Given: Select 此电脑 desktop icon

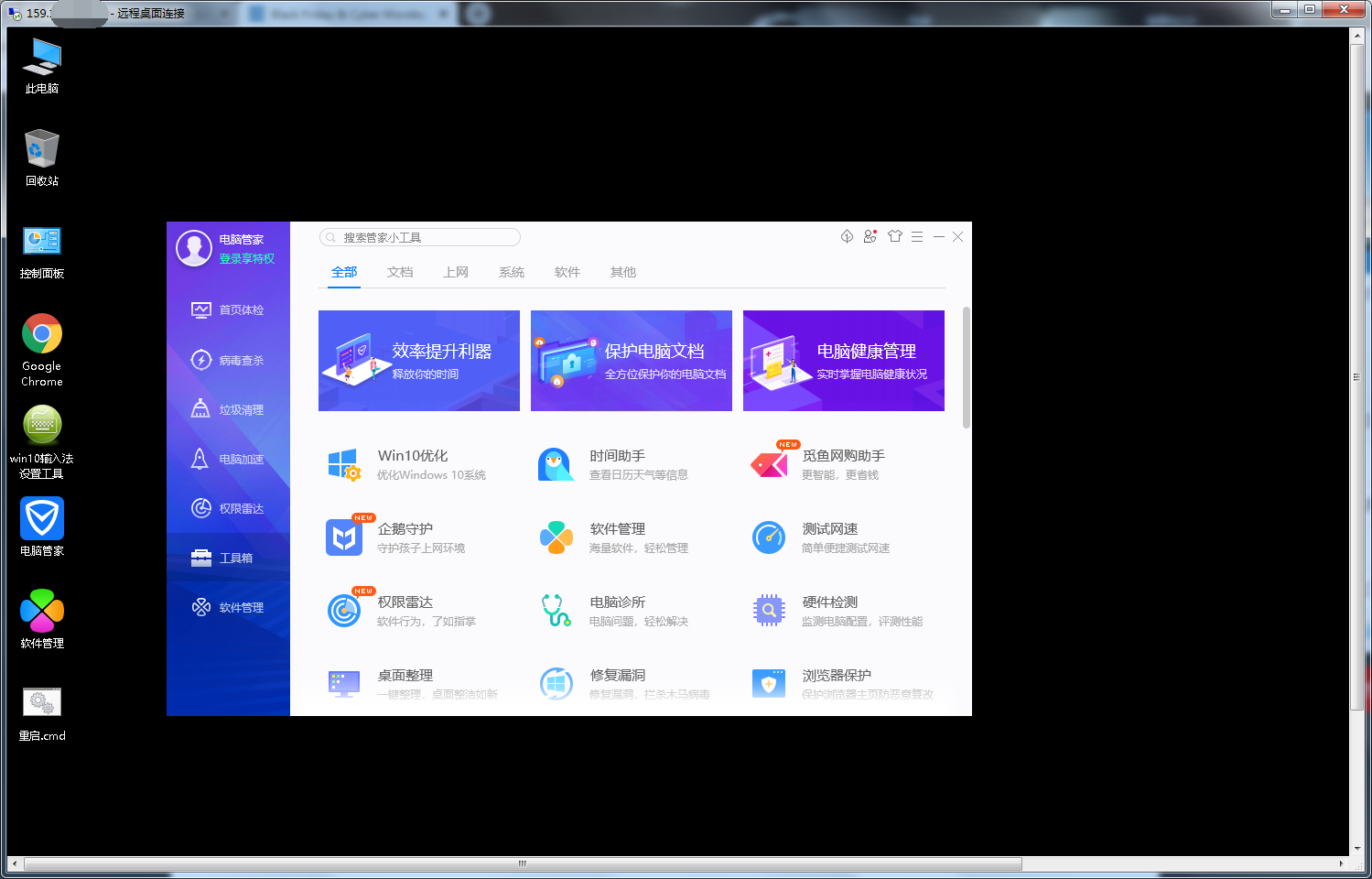Looking at the screenshot, I should [x=42, y=67].
